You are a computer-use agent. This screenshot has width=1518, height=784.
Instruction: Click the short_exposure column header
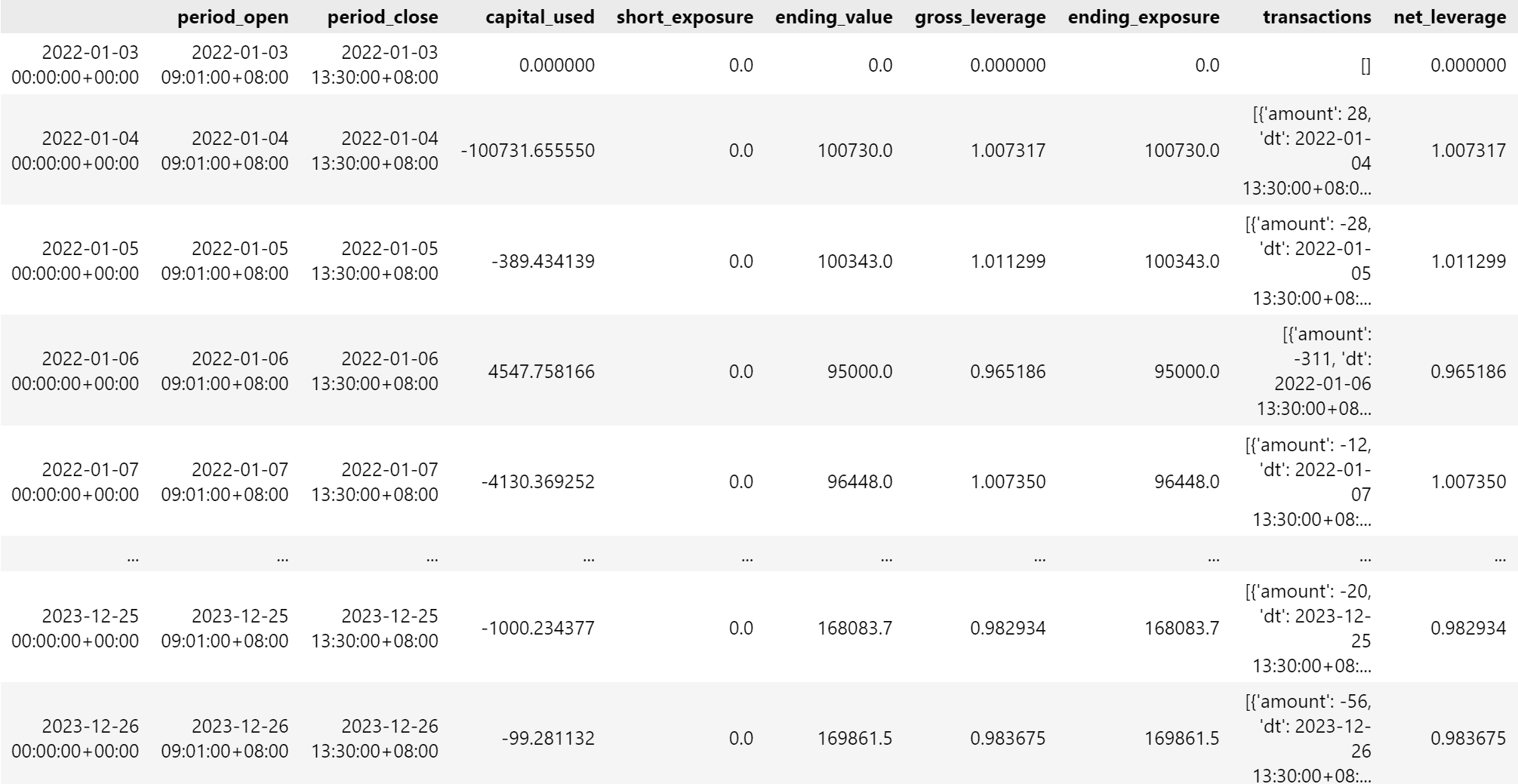coord(684,17)
